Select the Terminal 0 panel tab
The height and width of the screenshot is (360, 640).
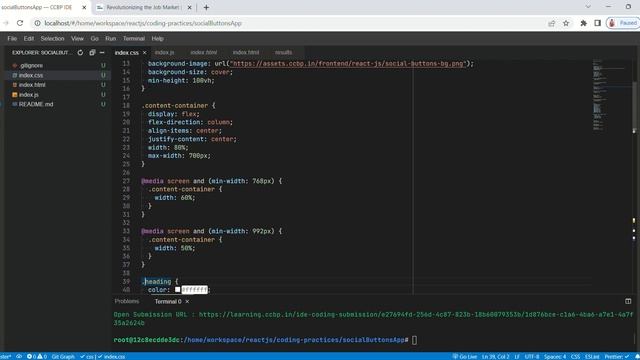coord(168,302)
